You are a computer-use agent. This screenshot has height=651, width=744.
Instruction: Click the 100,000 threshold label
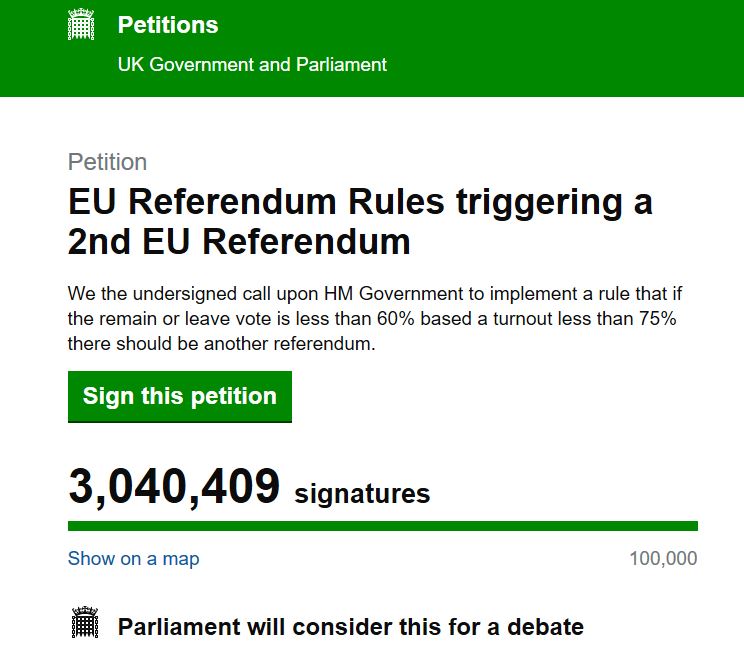663,558
